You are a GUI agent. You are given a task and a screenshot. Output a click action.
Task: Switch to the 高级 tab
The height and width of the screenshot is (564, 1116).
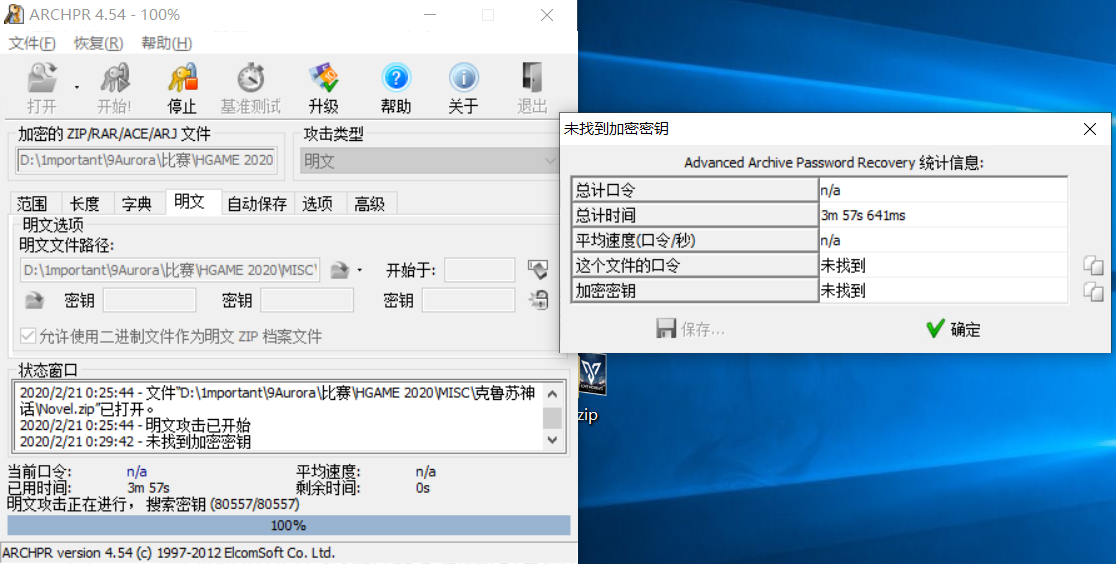point(369,204)
